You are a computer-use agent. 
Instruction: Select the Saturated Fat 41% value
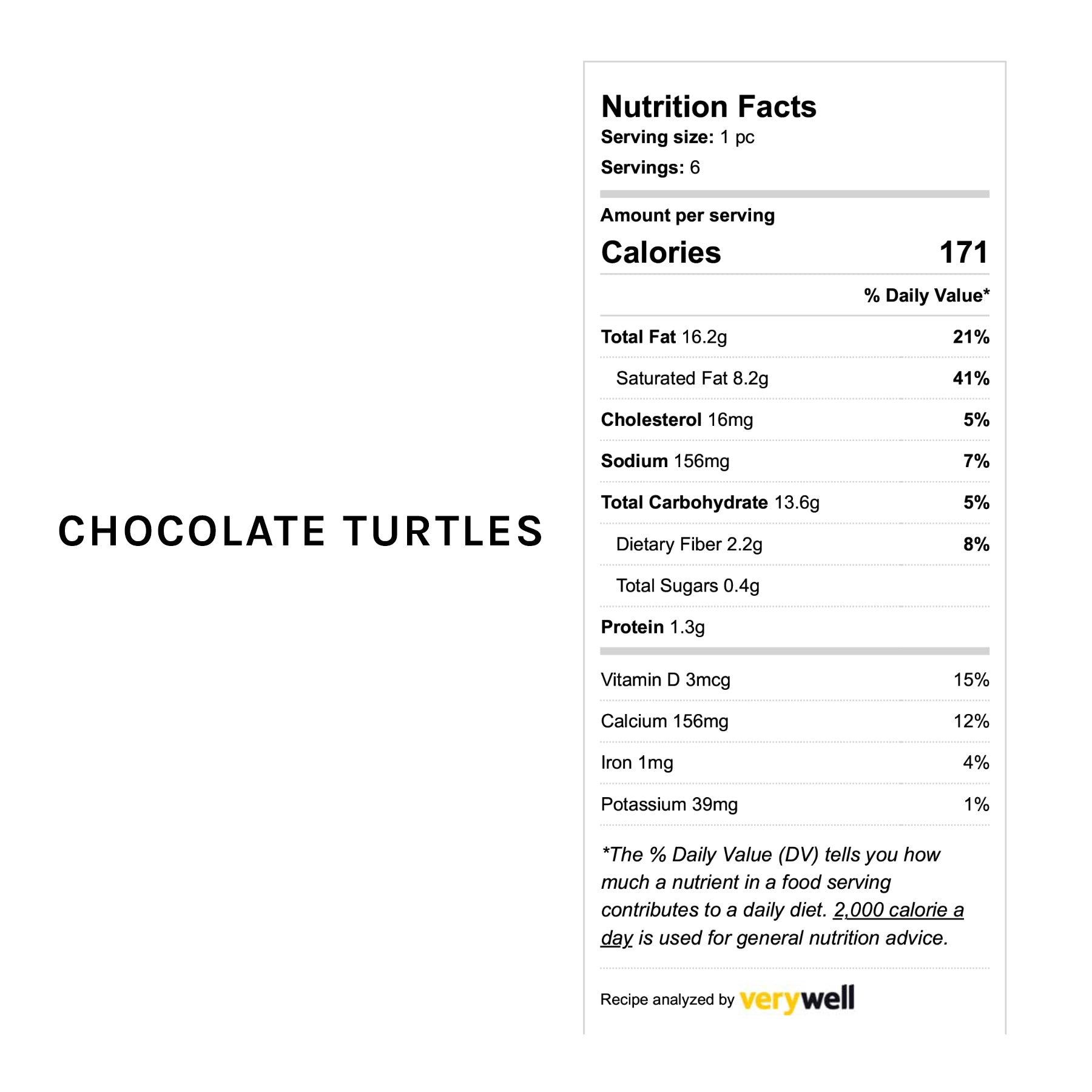pyautogui.click(x=971, y=379)
